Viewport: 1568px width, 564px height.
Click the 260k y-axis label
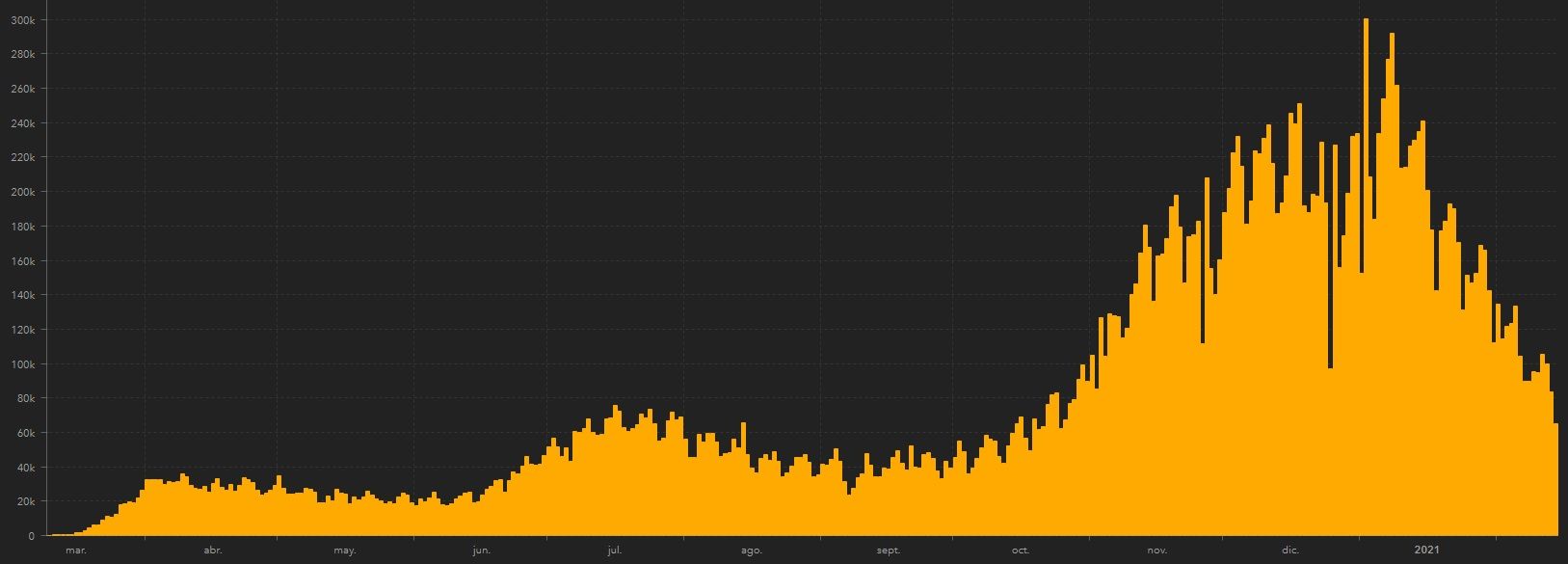pyautogui.click(x=24, y=89)
